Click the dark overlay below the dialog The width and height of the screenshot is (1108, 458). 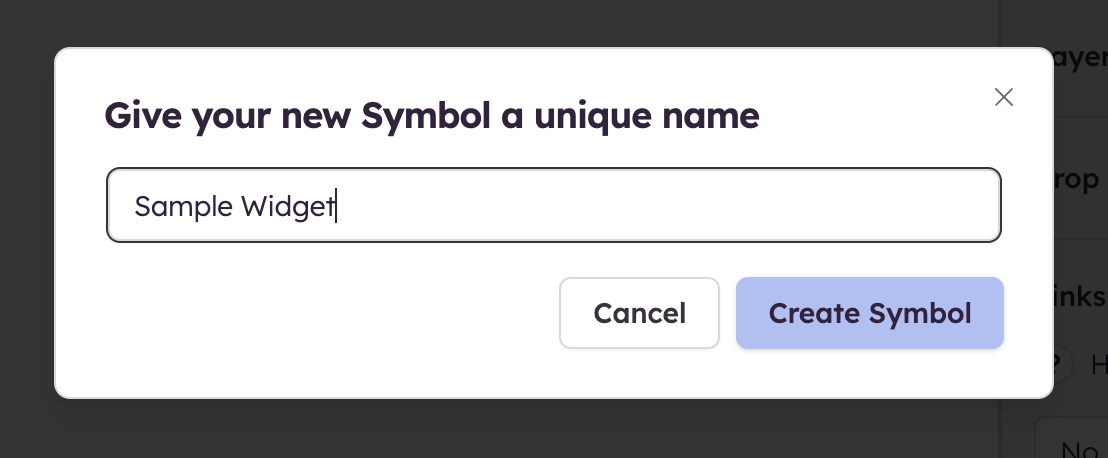click(x=500, y=430)
